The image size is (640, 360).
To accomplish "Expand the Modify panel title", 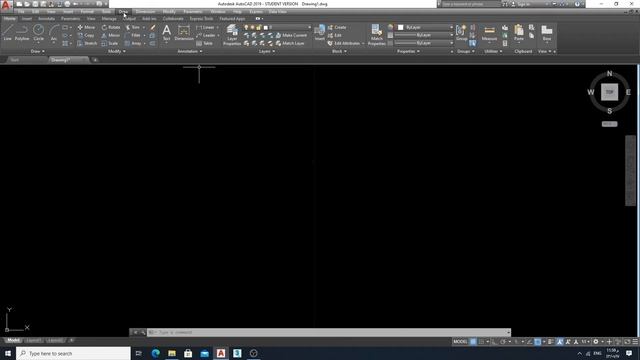I will 117,51.
